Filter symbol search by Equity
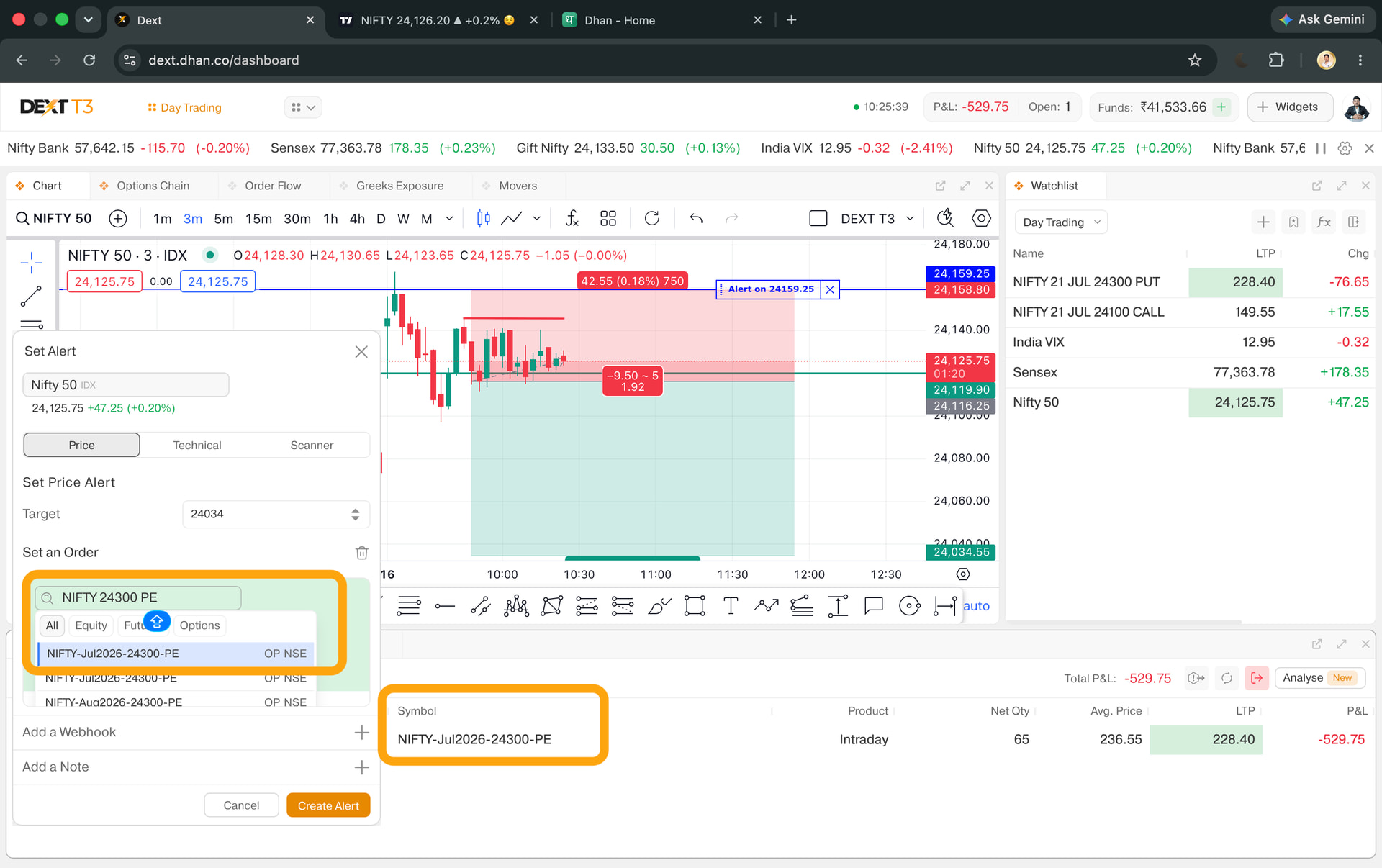This screenshot has width=1382, height=868. (91, 625)
